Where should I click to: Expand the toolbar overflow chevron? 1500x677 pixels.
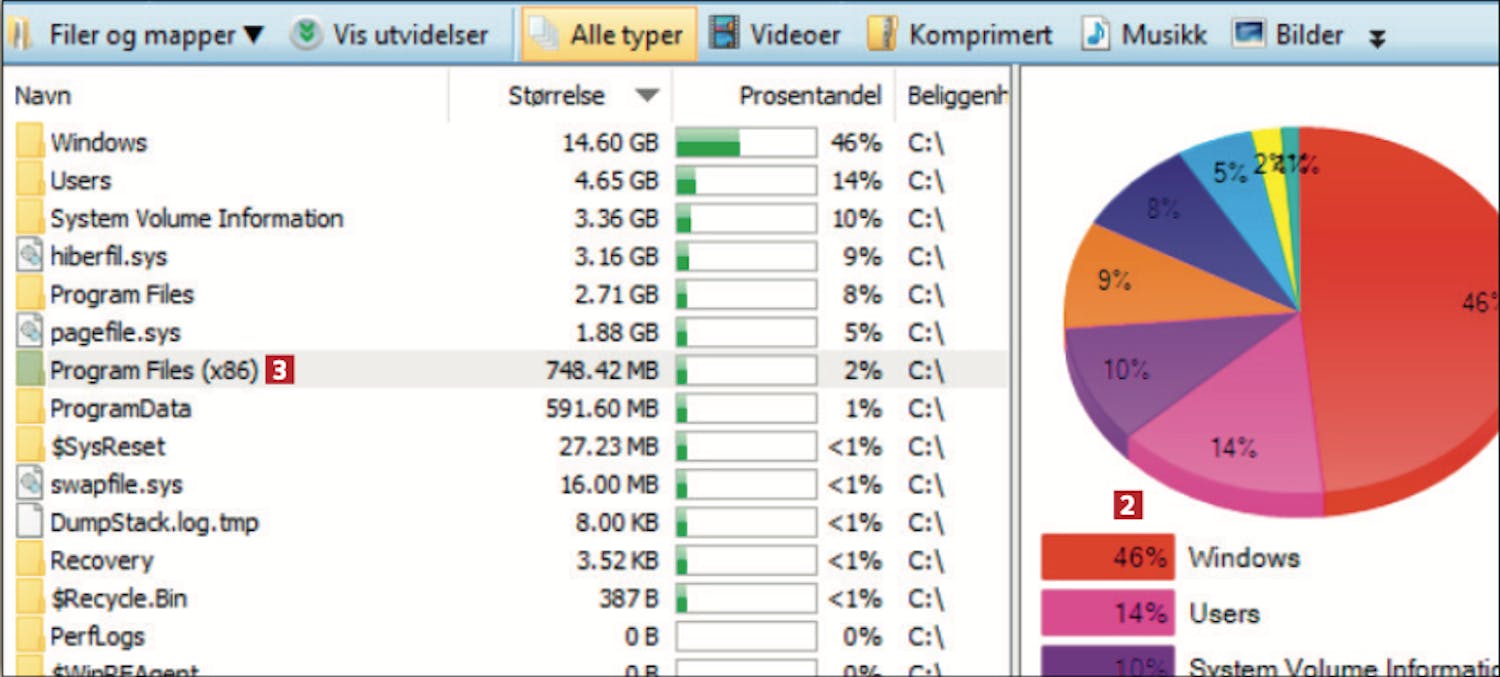point(1377,38)
